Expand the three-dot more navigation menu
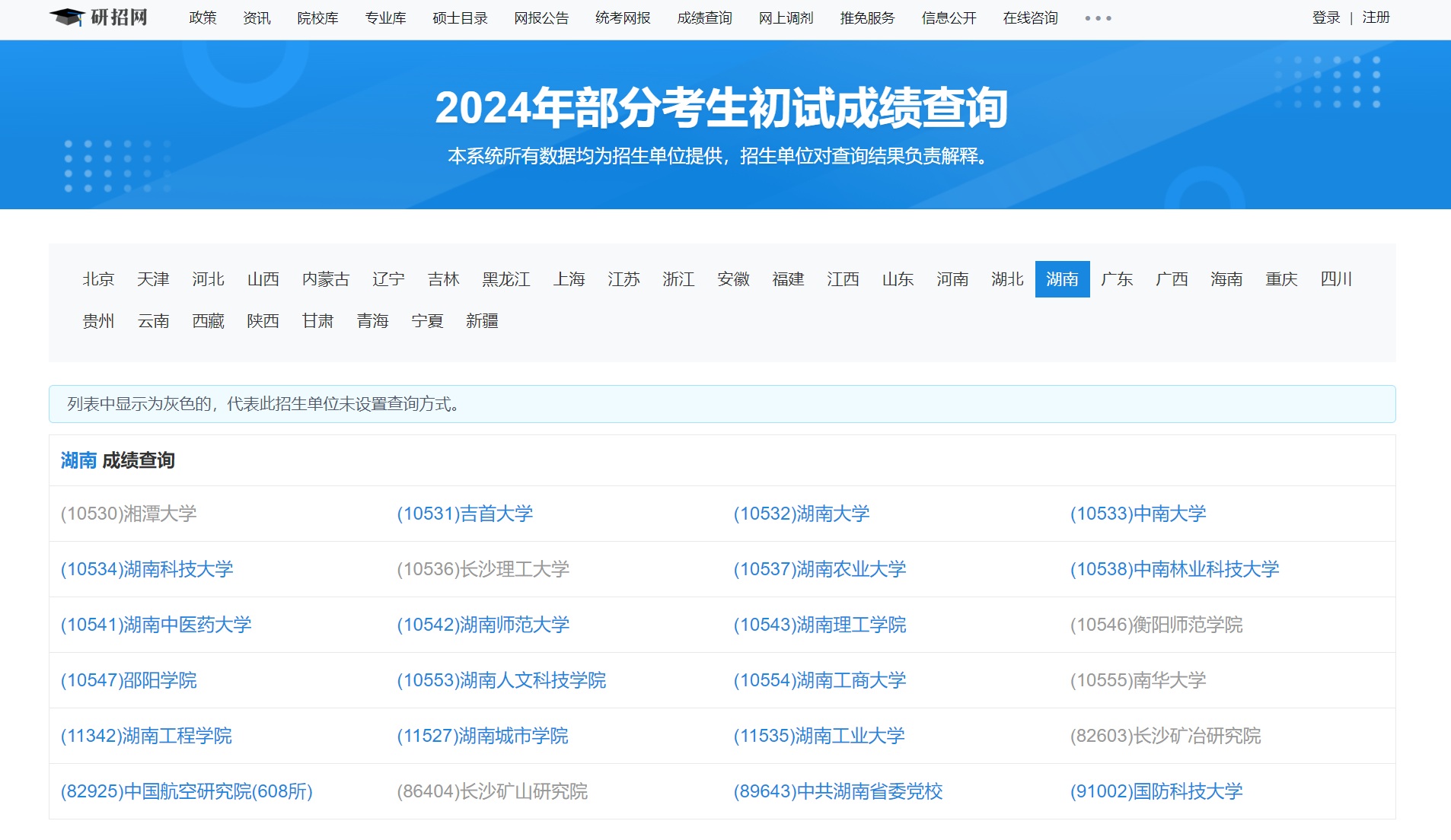Screen dimensions: 1451x840 pyautogui.click(x=1098, y=18)
